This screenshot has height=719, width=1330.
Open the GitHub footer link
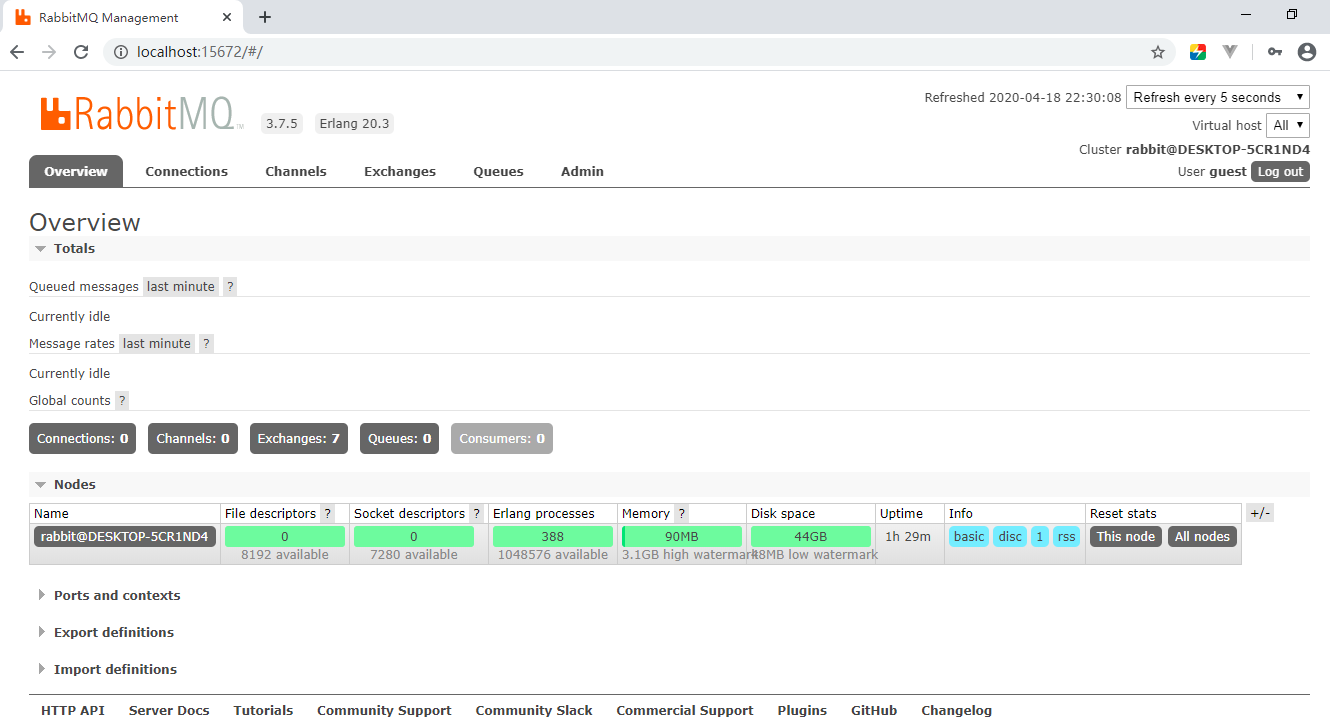click(x=874, y=710)
